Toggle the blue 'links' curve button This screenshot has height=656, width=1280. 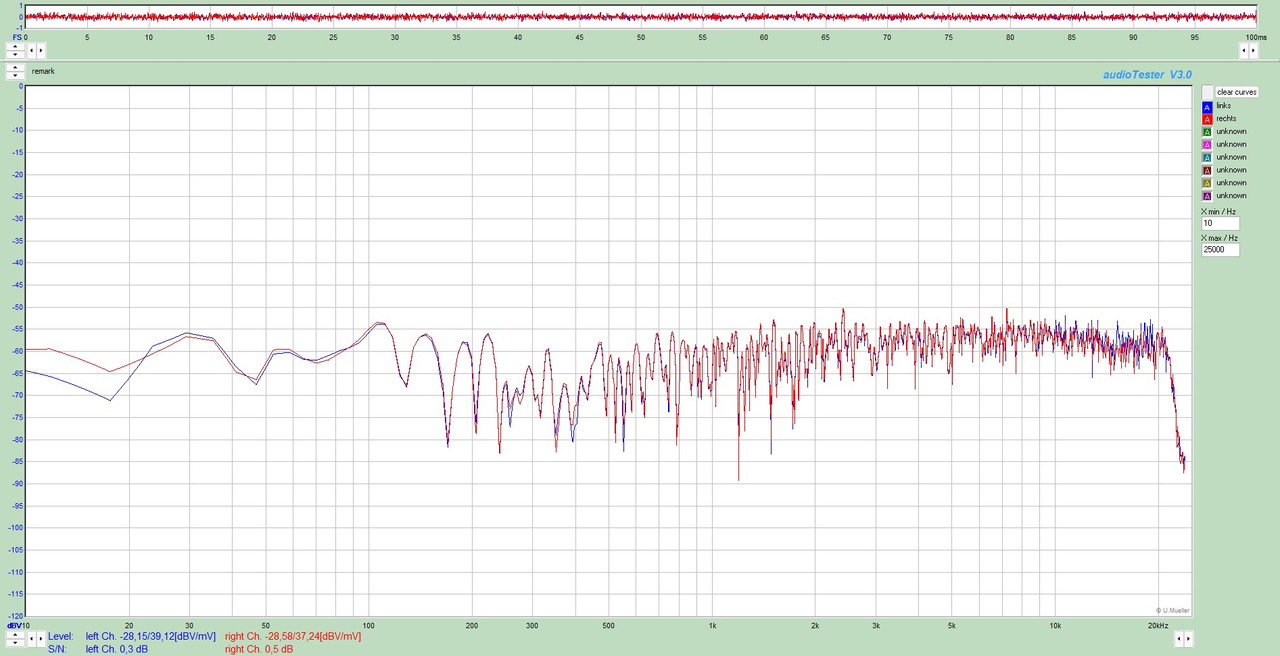[1207, 106]
